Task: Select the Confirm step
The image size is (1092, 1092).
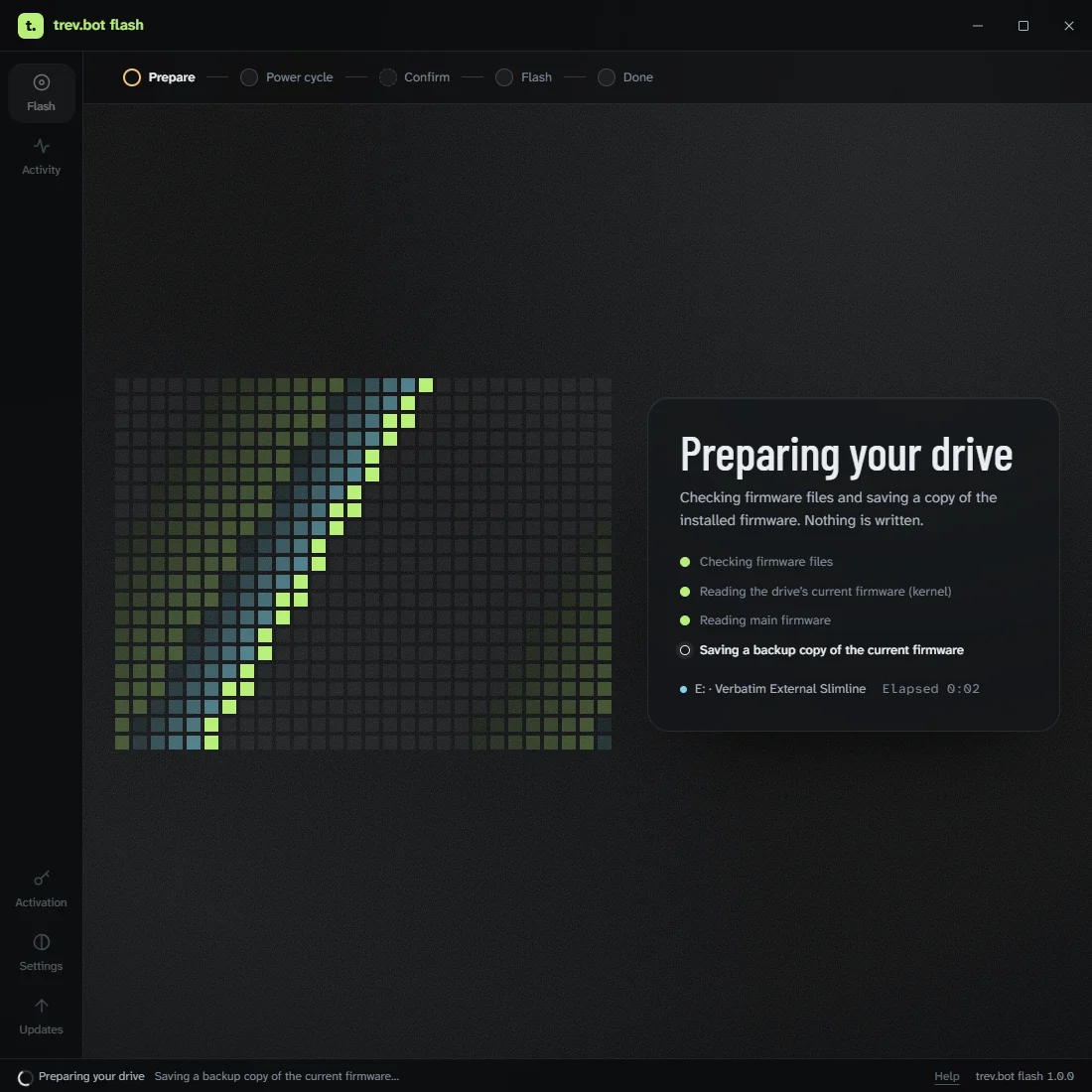Action: click(414, 77)
